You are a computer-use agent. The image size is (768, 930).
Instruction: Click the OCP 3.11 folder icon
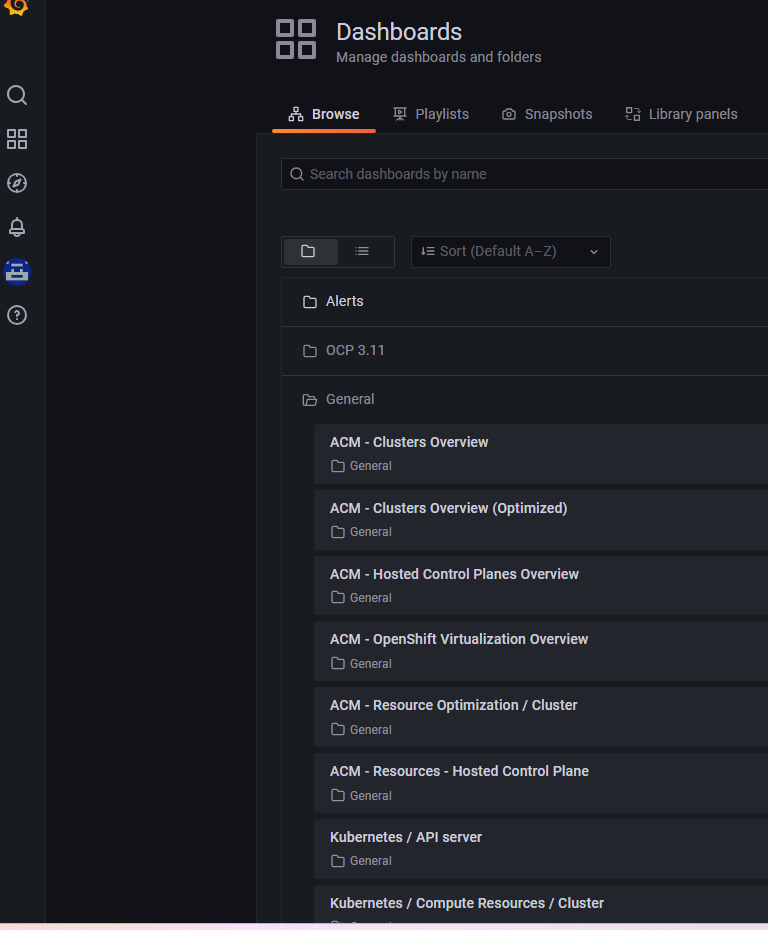(310, 351)
